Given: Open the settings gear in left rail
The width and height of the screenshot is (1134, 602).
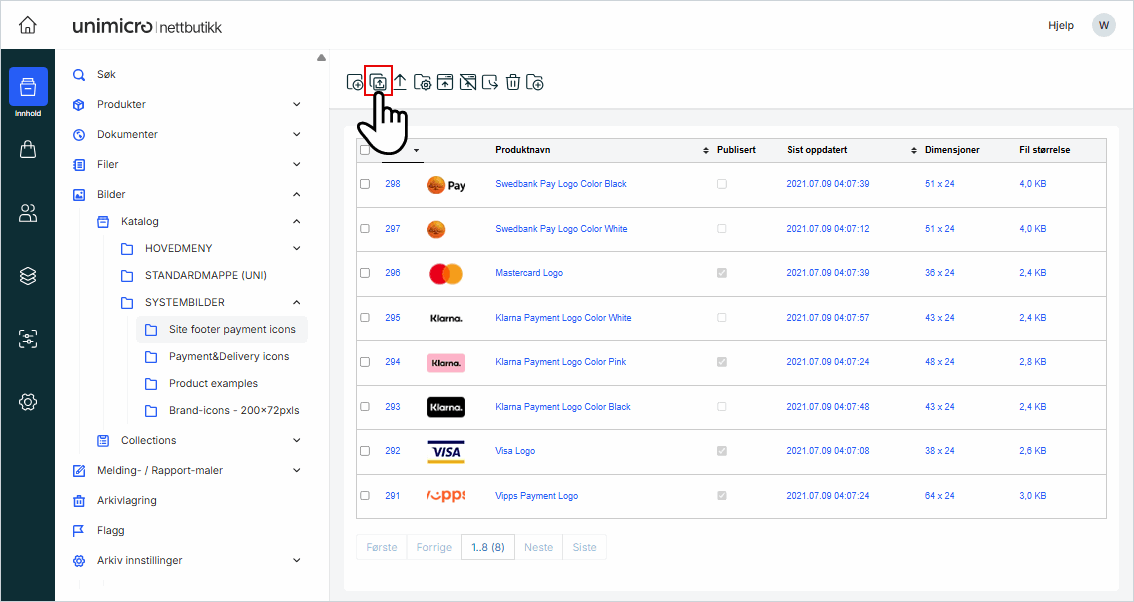Looking at the screenshot, I should click(x=28, y=402).
